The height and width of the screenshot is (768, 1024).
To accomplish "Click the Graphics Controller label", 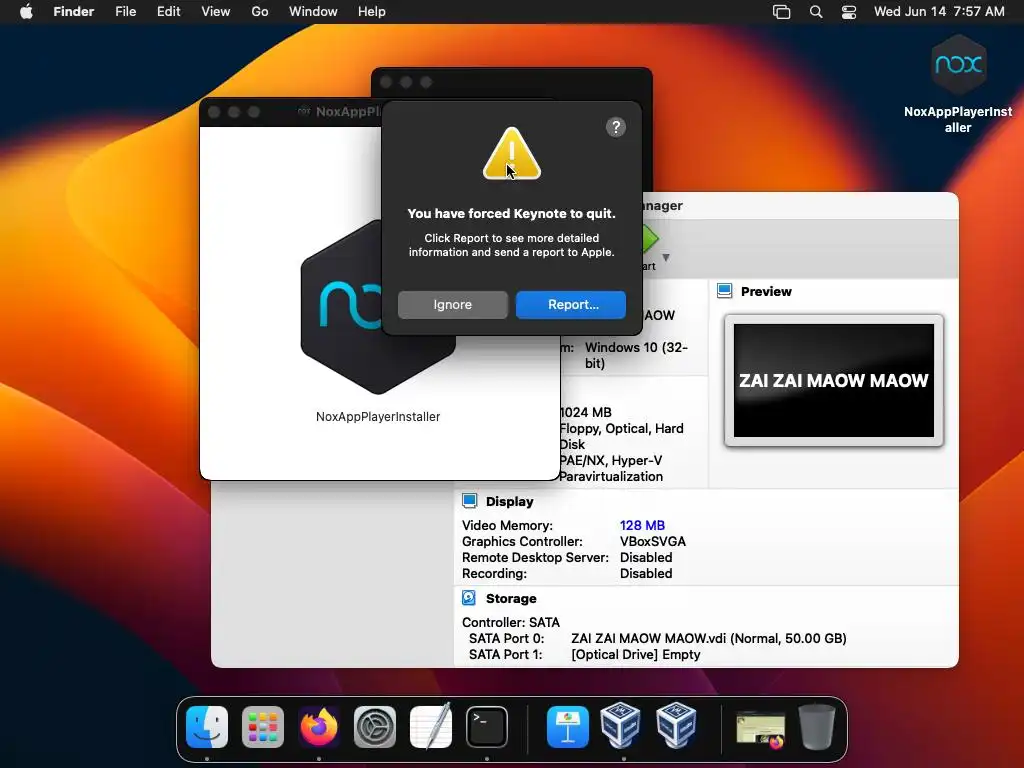I will pyautogui.click(x=522, y=541).
